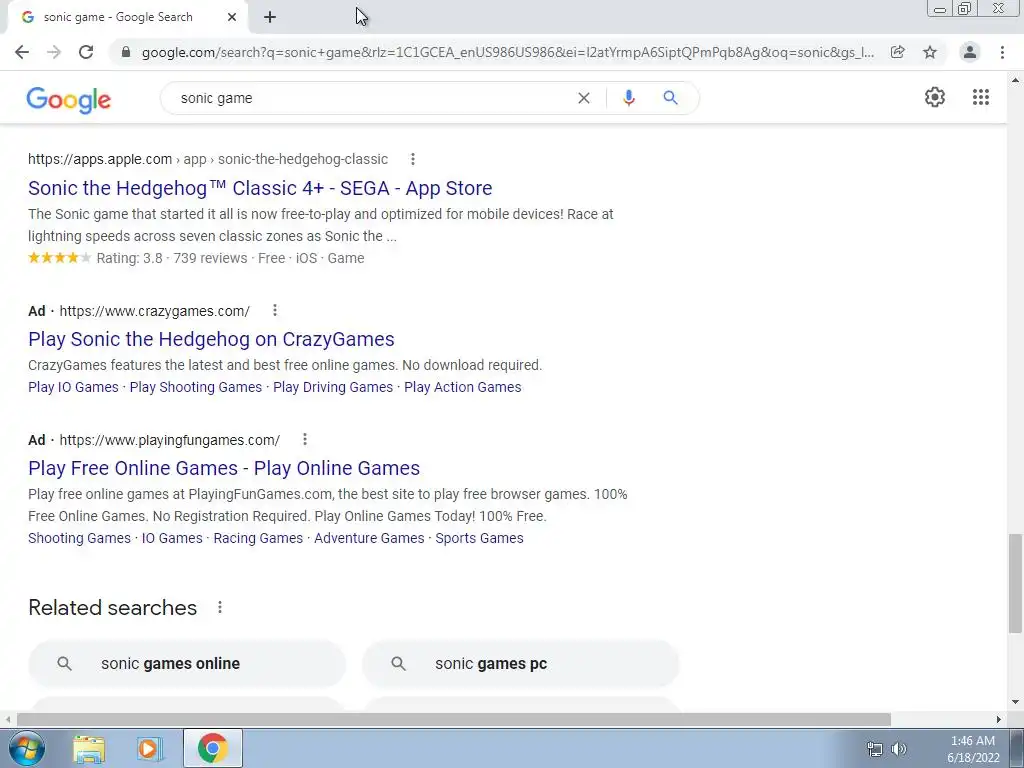The image size is (1024, 768).
Task: Clear the search box text
Action: click(584, 98)
